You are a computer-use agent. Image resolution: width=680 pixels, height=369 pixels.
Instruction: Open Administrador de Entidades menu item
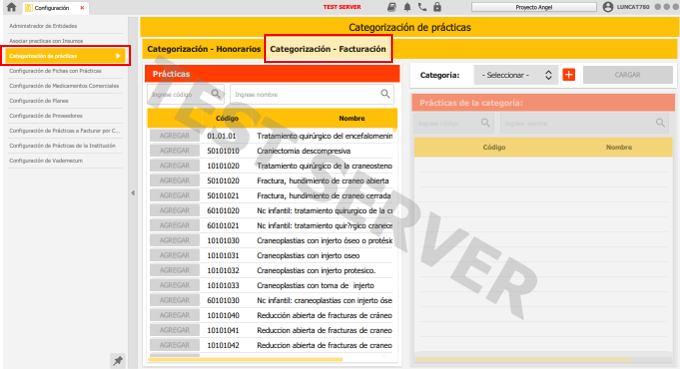tap(65, 26)
